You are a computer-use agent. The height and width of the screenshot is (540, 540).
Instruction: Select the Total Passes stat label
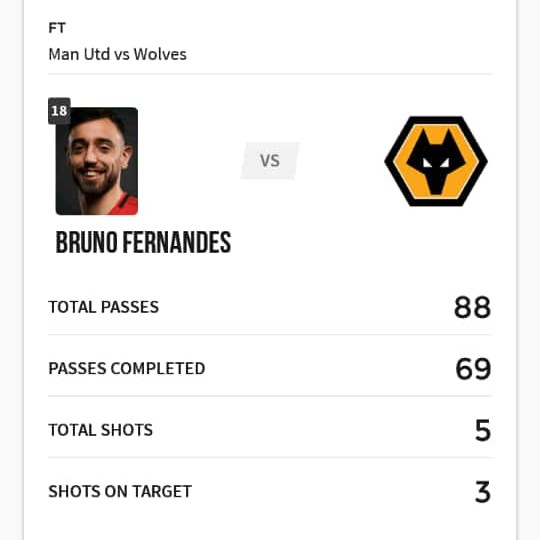tap(104, 307)
